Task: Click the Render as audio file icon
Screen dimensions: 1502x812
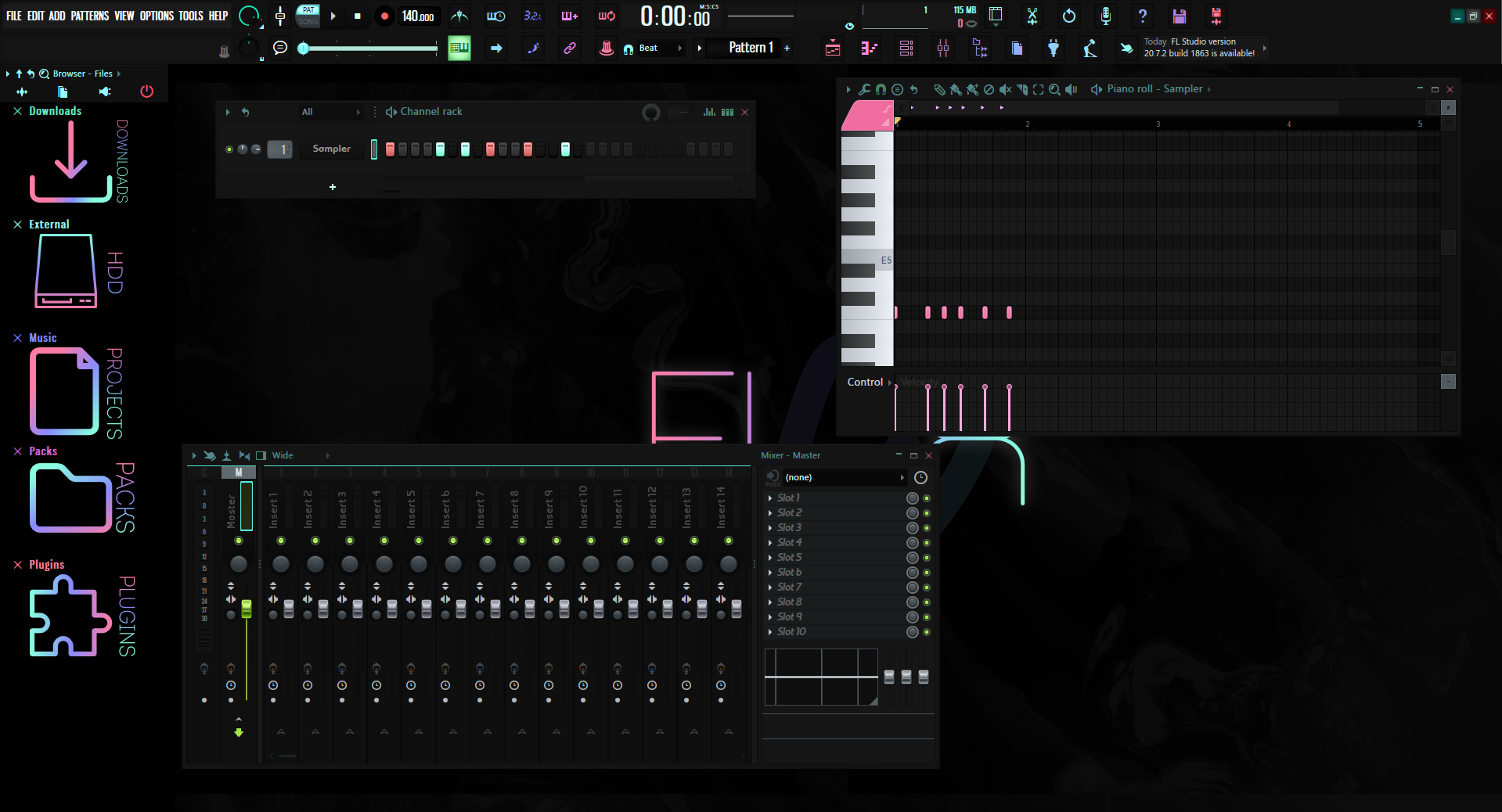Action: coord(1216,16)
